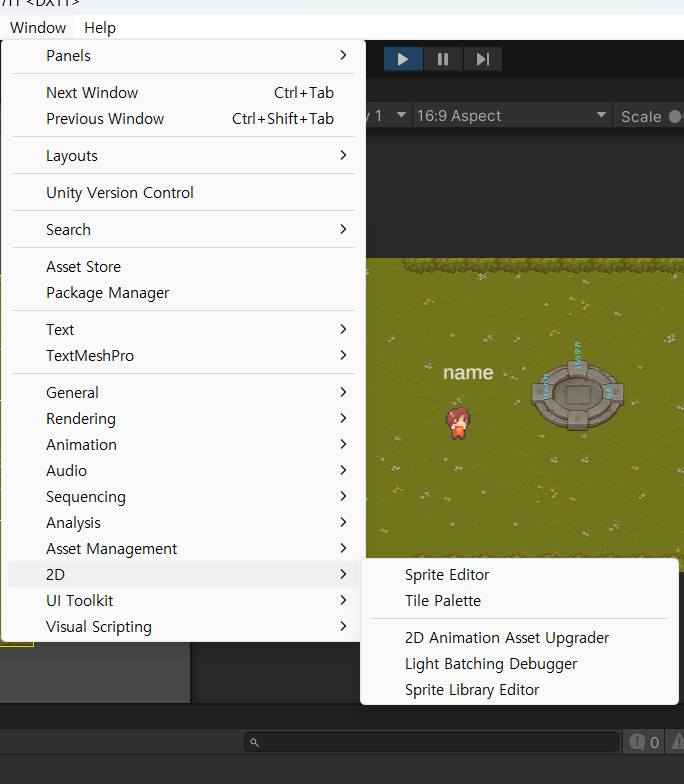684x784 pixels.
Task: Expand the Visual Scripting submenu
Action: point(183,626)
